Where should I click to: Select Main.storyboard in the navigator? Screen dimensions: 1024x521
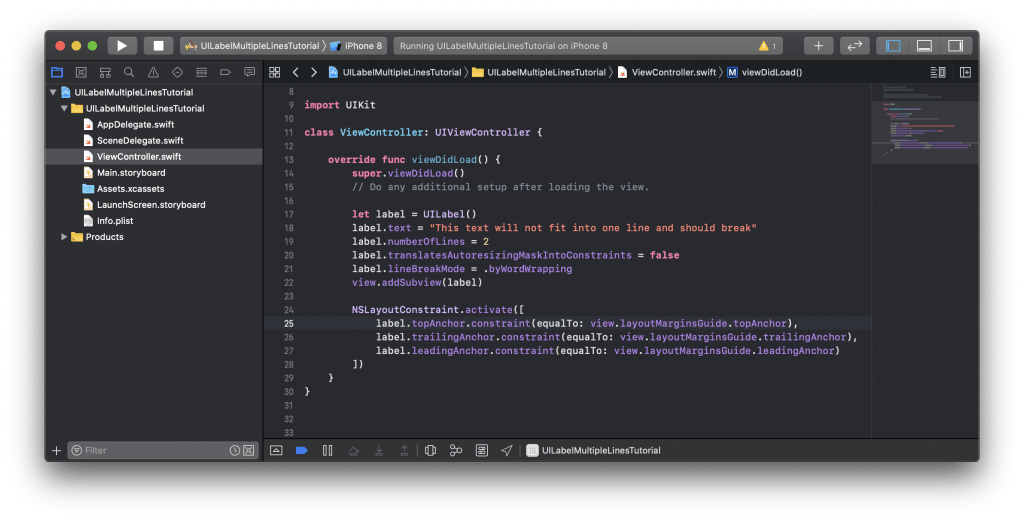pyautogui.click(x=130, y=173)
